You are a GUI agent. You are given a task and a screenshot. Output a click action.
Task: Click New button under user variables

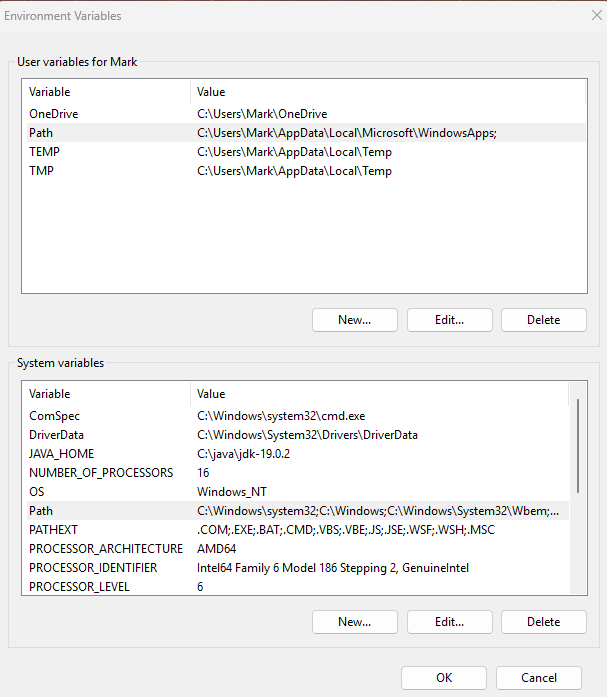coord(354,320)
